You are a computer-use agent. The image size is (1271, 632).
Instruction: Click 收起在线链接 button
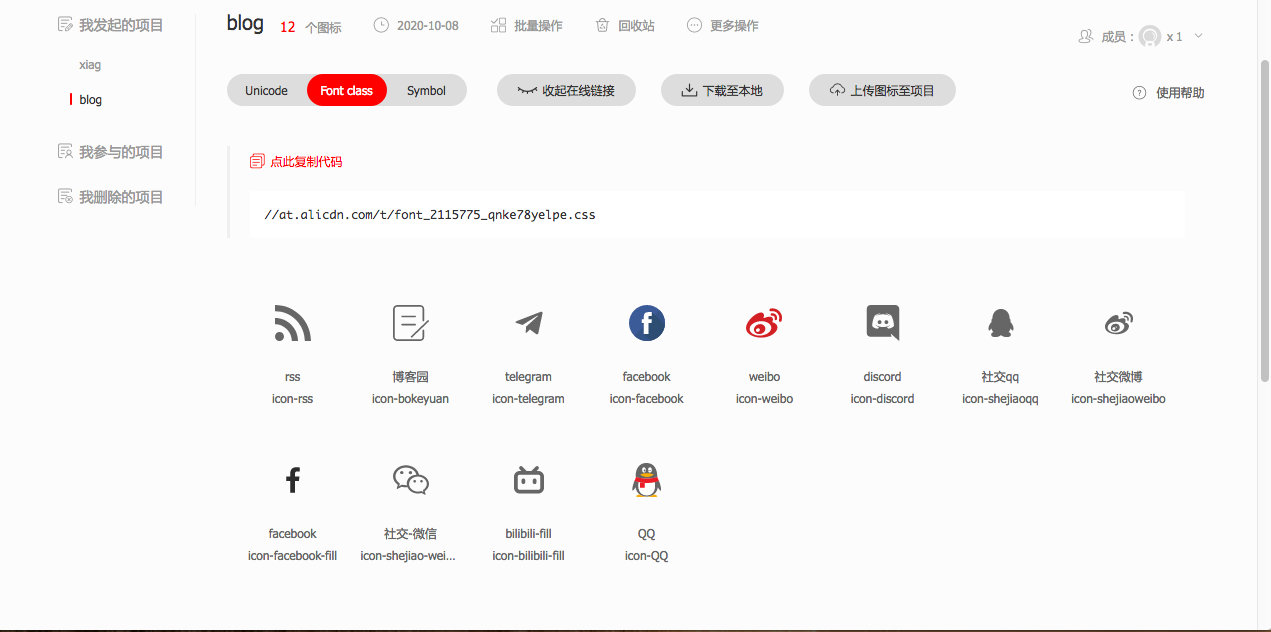(566, 90)
